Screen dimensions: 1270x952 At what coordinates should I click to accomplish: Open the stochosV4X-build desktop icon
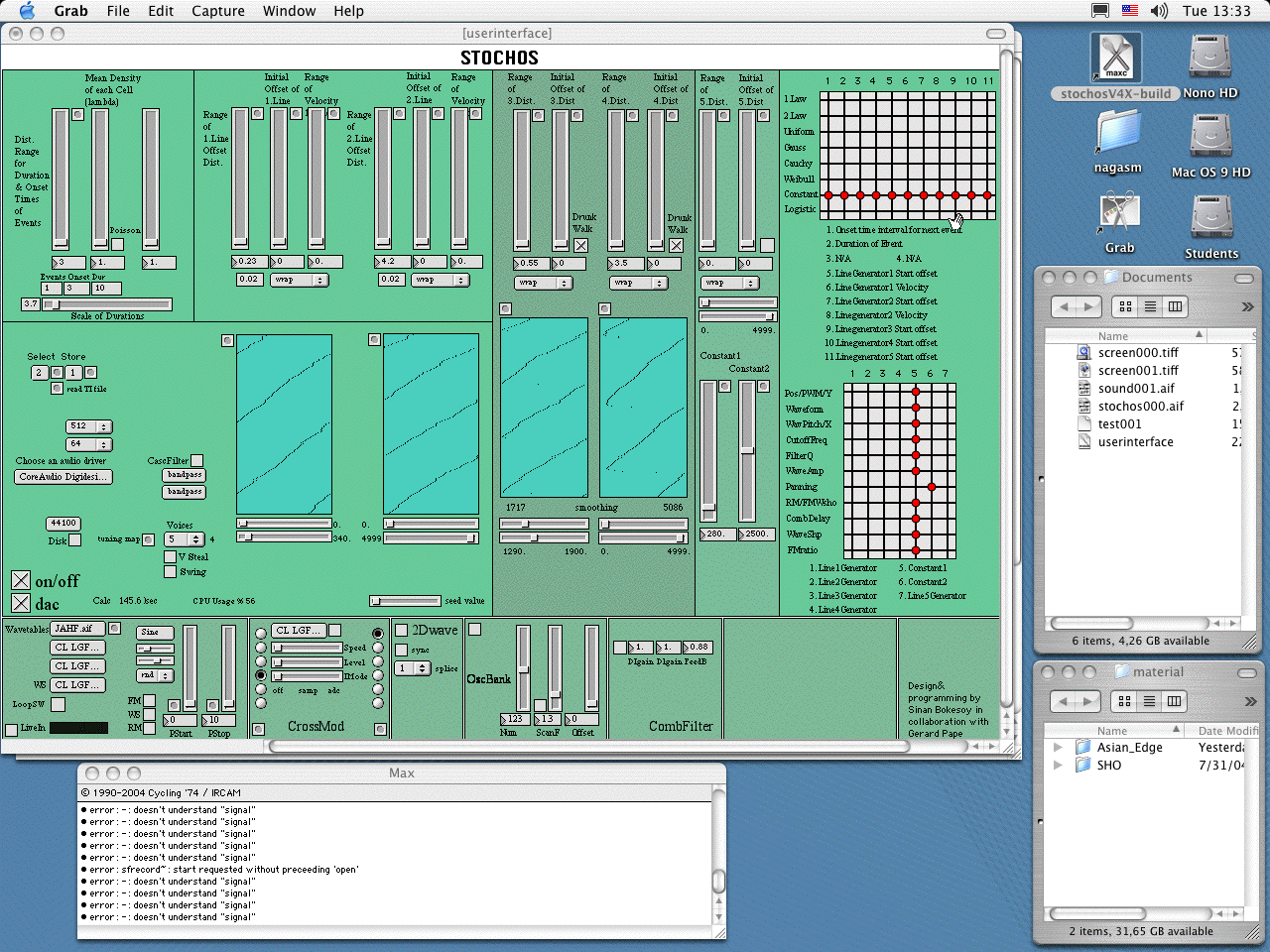[1116, 58]
